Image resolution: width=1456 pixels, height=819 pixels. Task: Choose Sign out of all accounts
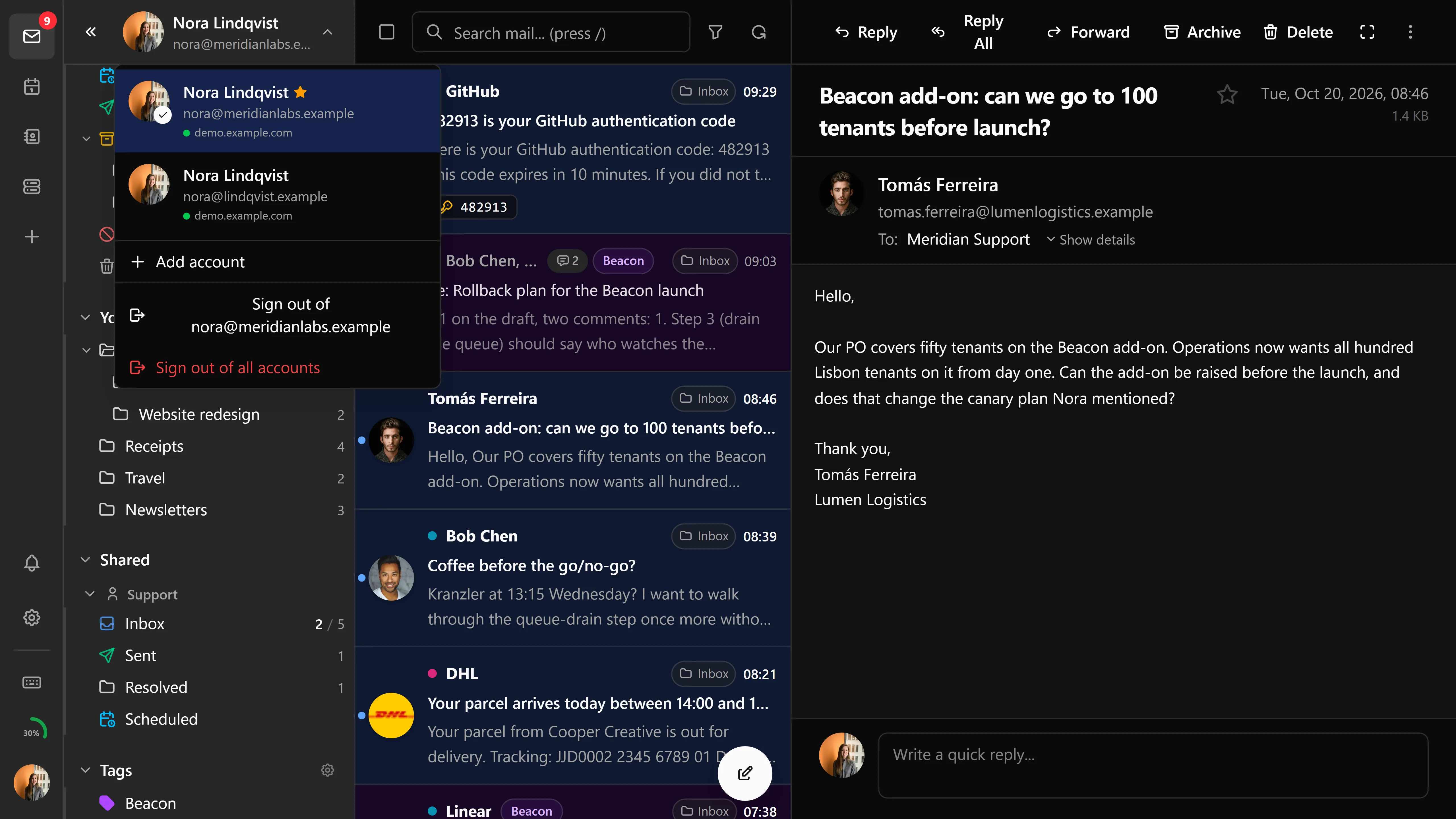click(278, 368)
